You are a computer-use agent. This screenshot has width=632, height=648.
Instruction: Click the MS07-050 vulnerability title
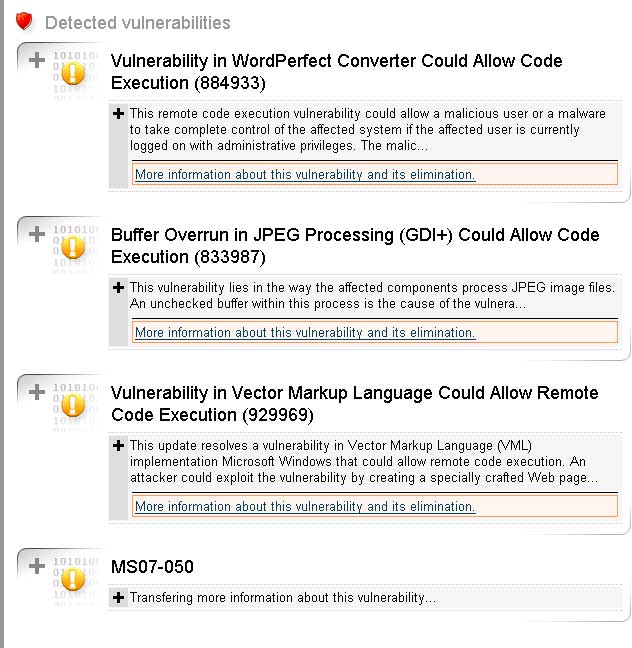coord(152,567)
